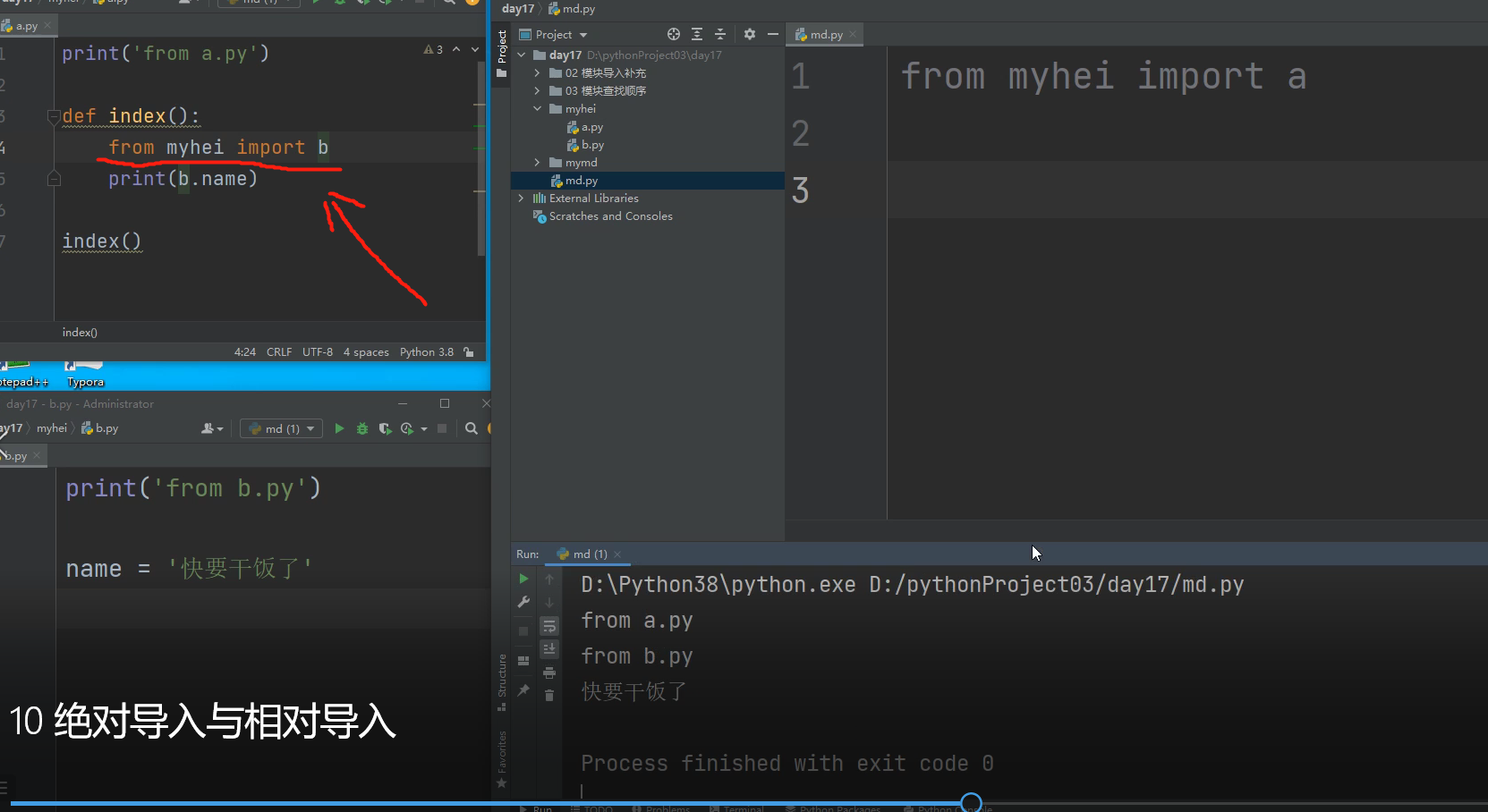Toggle soft-wrap in console output
The height and width of the screenshot is (812, 1488).
[549, 625]
